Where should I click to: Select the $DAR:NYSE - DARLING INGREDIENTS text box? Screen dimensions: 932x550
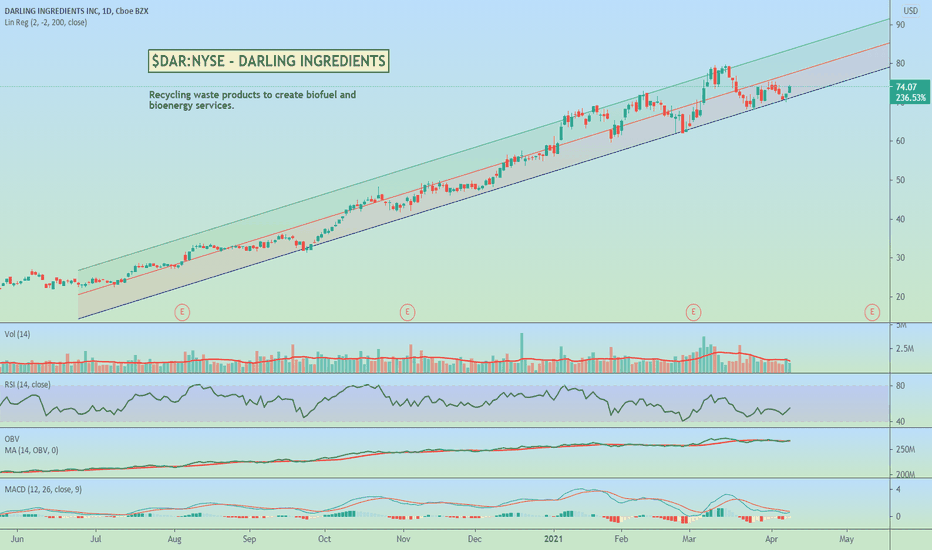click(269, 61)
